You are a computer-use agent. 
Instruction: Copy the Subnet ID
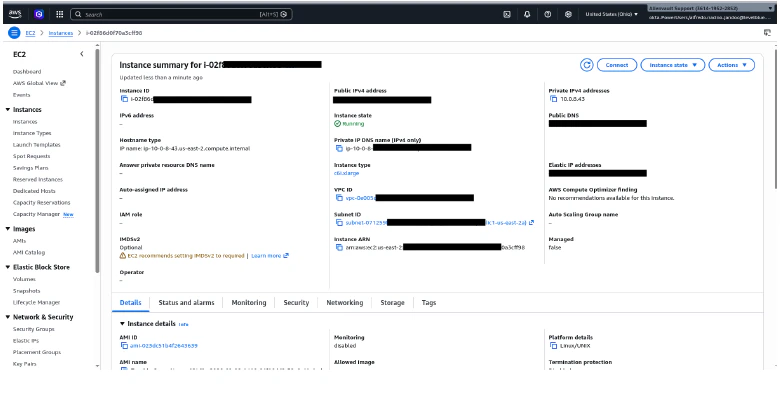click(339, 223)
